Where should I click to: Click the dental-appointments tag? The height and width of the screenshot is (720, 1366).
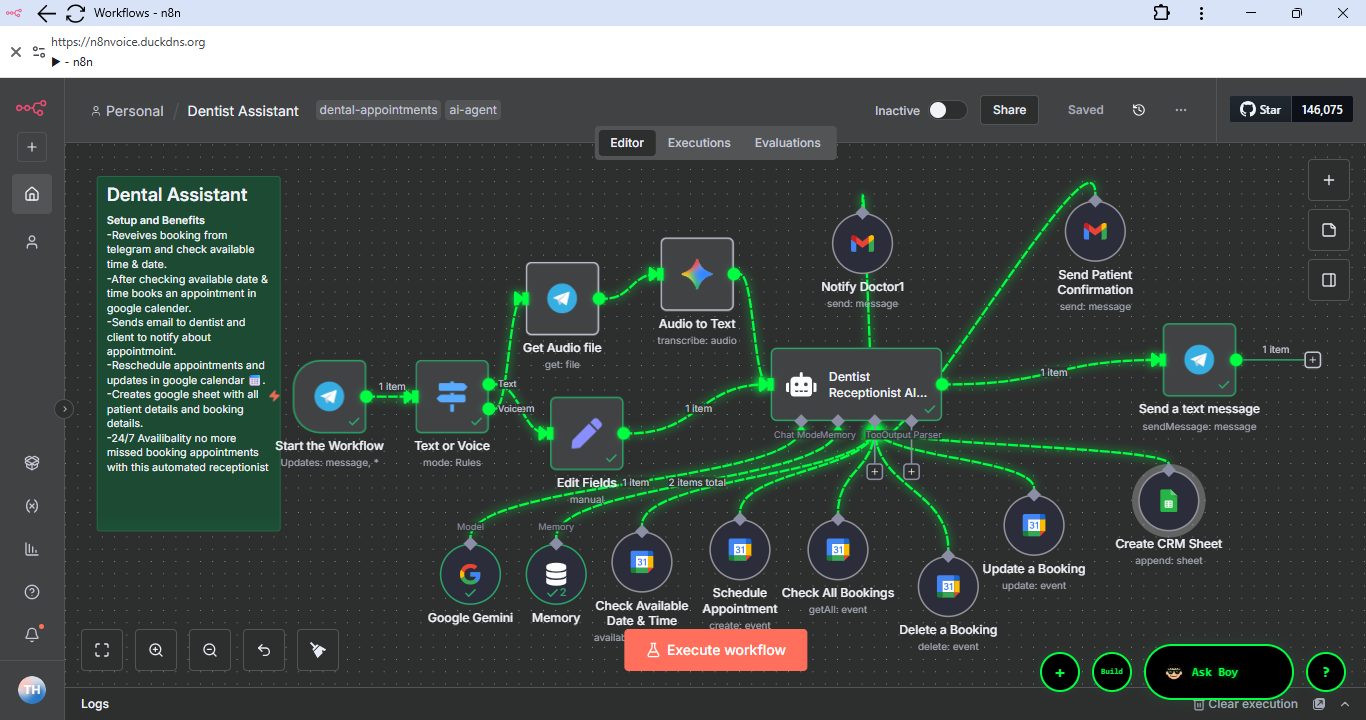[x=379, y=110]
